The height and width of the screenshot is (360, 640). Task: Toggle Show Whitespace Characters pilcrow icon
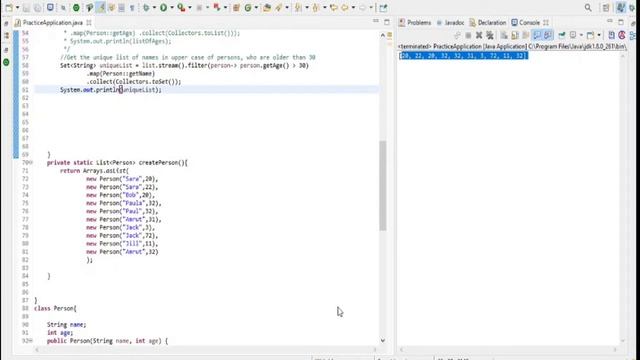click(x=132, y=8)
